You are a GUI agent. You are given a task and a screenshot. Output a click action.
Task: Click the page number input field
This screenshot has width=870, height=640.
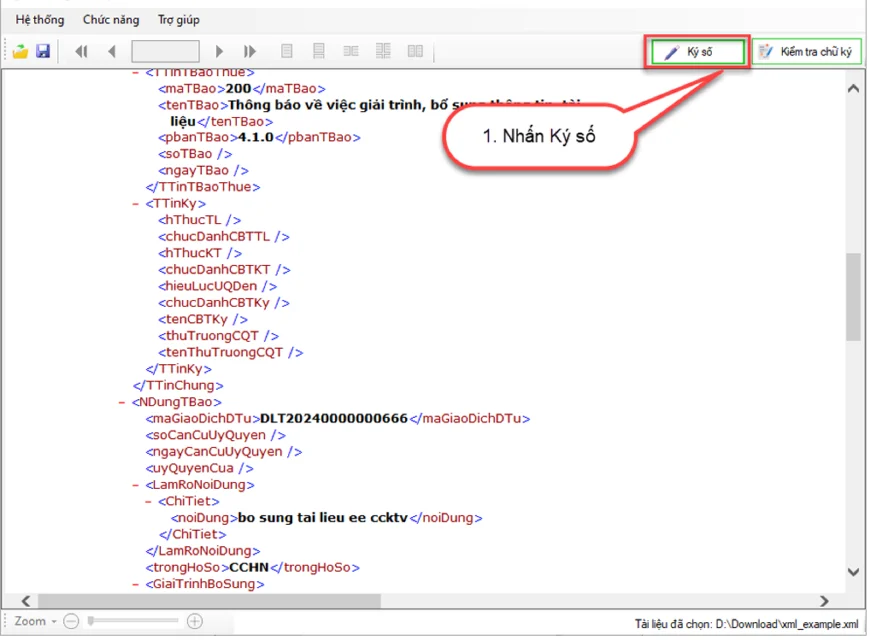tap(165, 52)
